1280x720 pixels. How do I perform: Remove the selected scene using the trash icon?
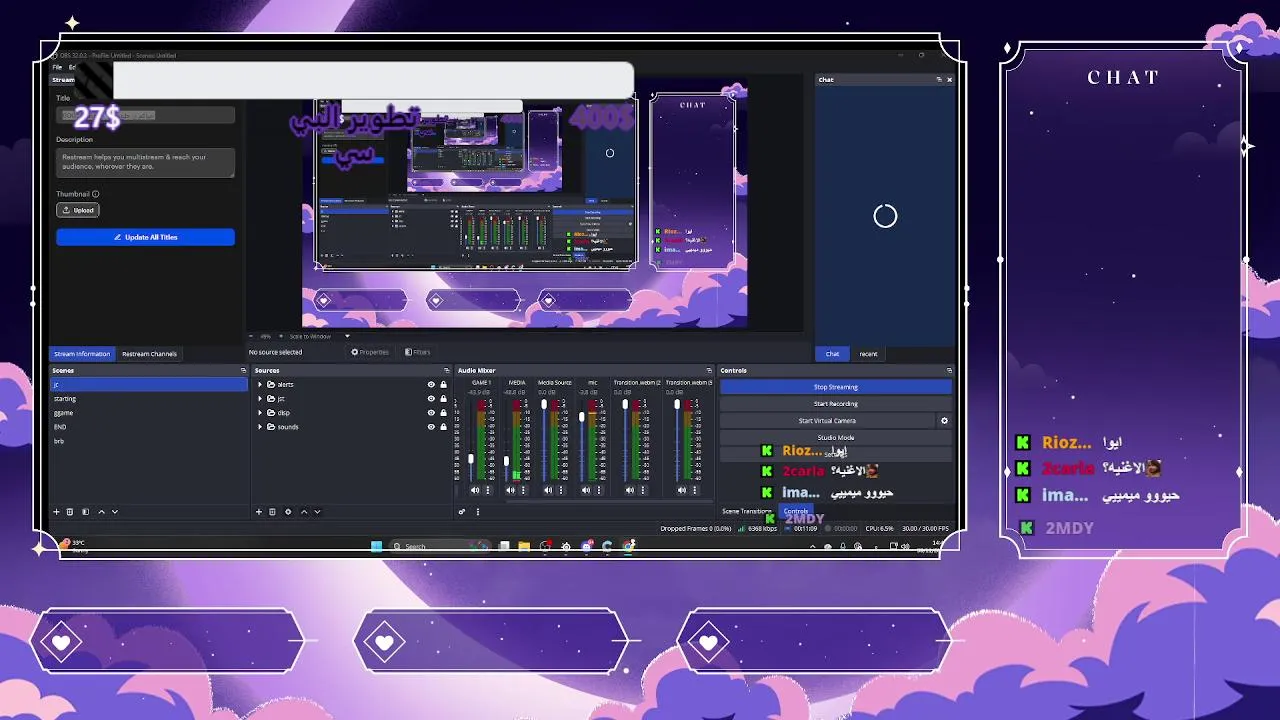pyautogui.click(x=69, y=512)
